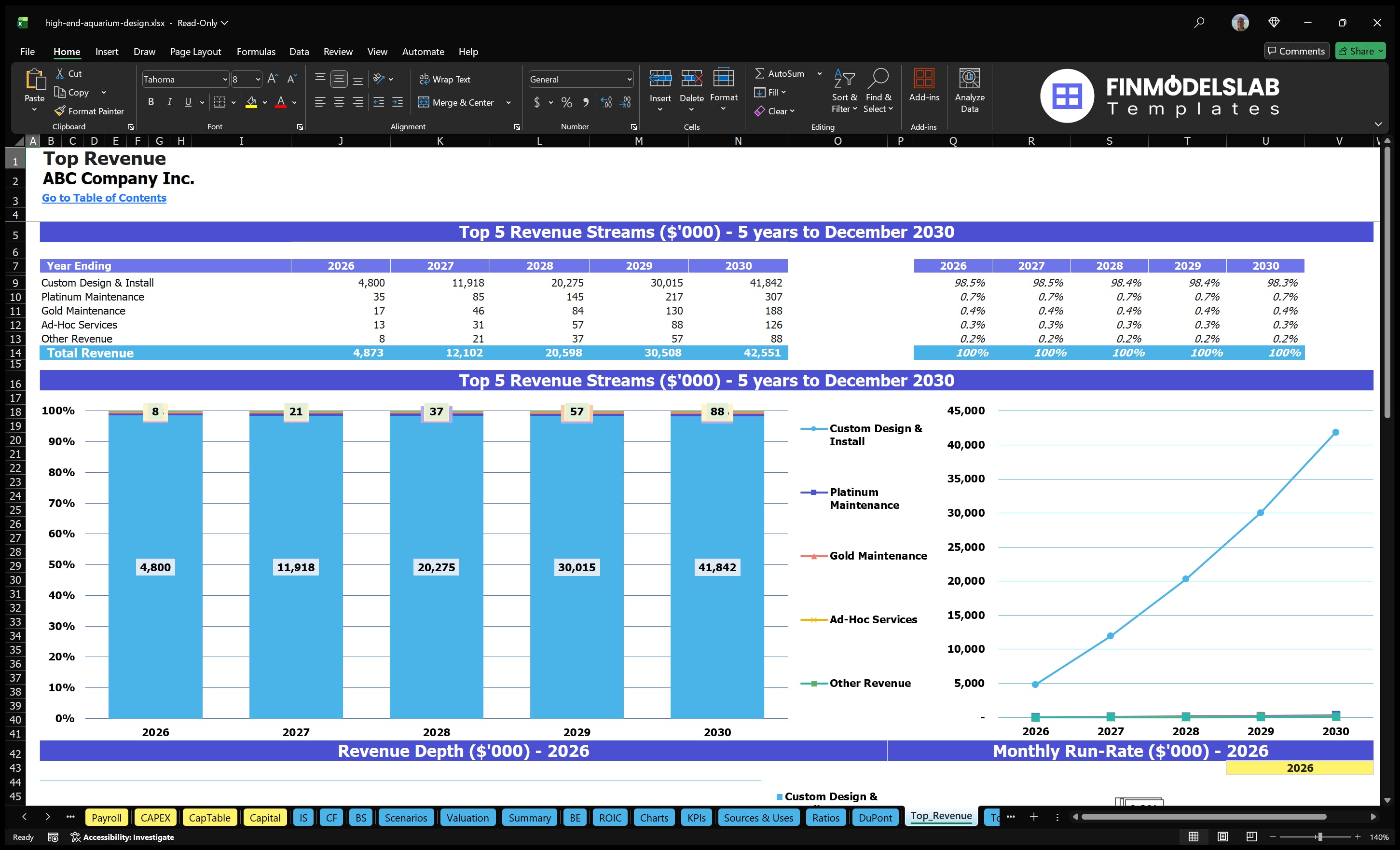Open Sort & Filter options
1400x850 pixels.
coord(844,91)
